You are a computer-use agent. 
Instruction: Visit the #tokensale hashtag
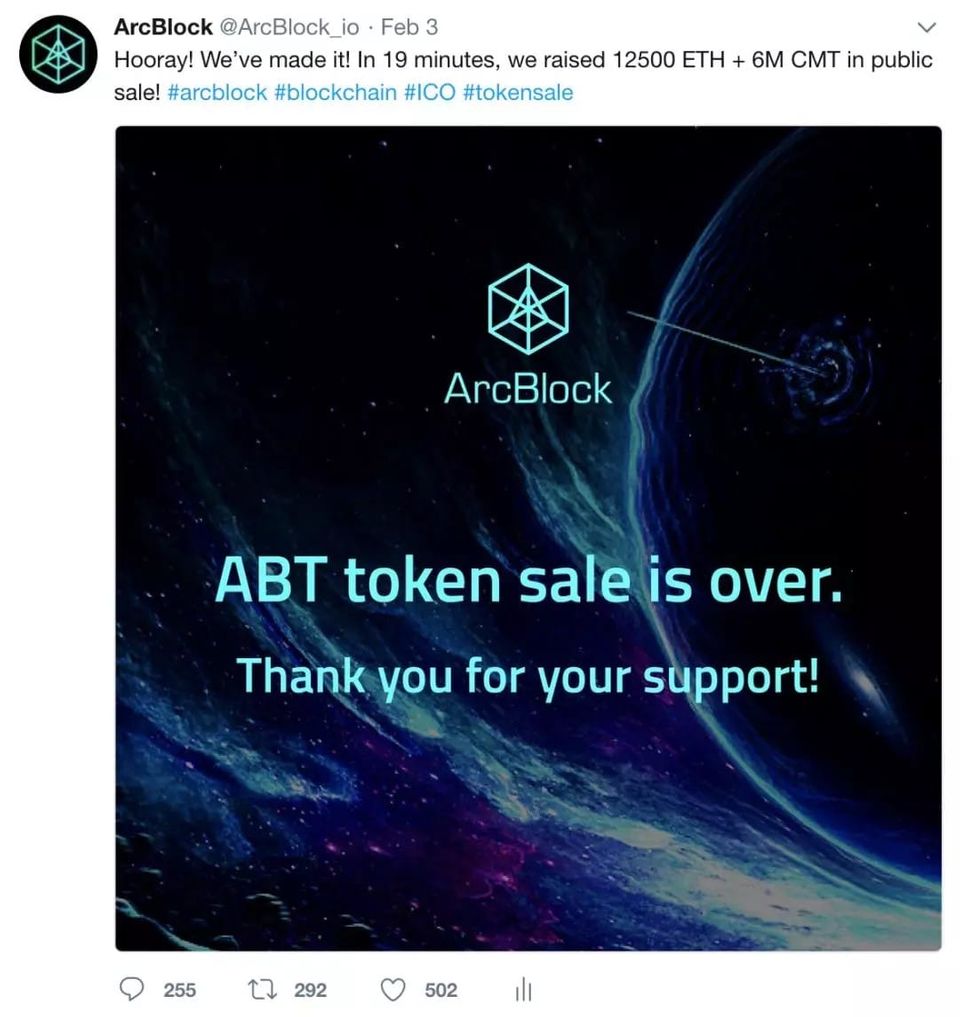coord(518,92)
